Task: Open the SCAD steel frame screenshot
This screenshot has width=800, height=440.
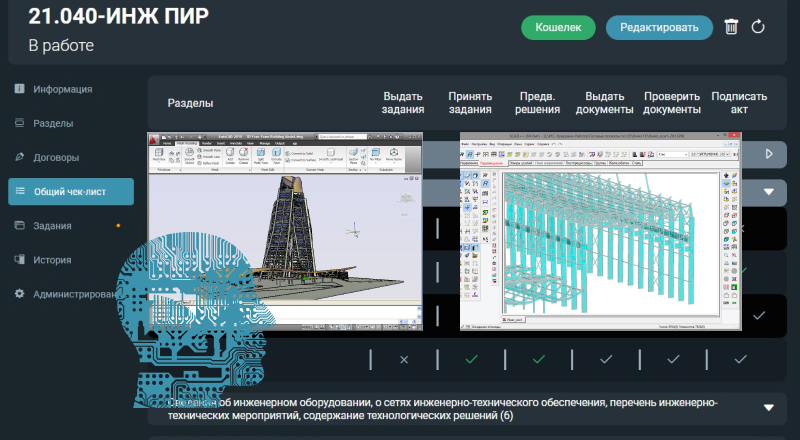Action: coord(601,231)
